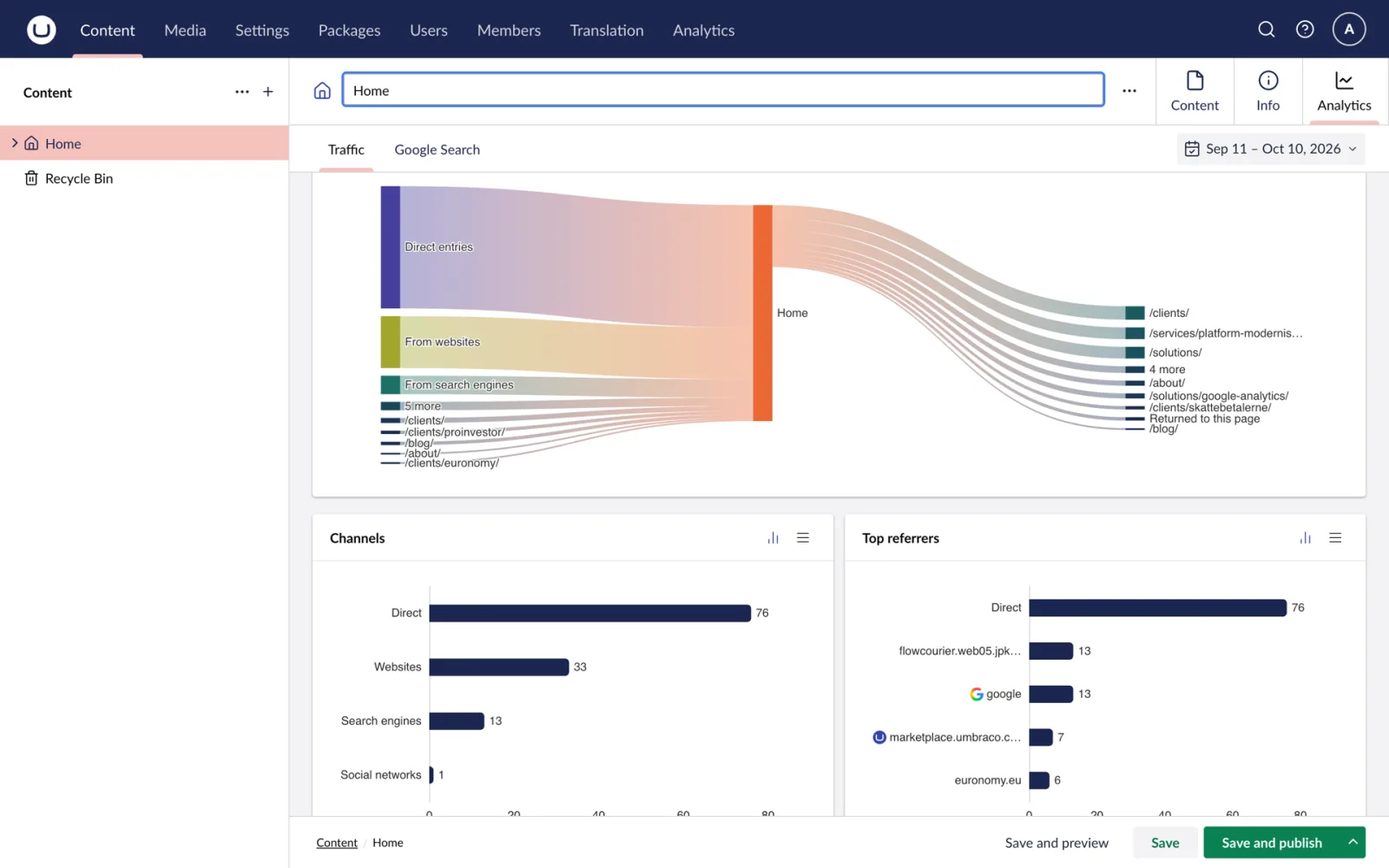Screen dimensions: 1389x868
Task: Open the Translation section
Action: [x=607, y=30]
